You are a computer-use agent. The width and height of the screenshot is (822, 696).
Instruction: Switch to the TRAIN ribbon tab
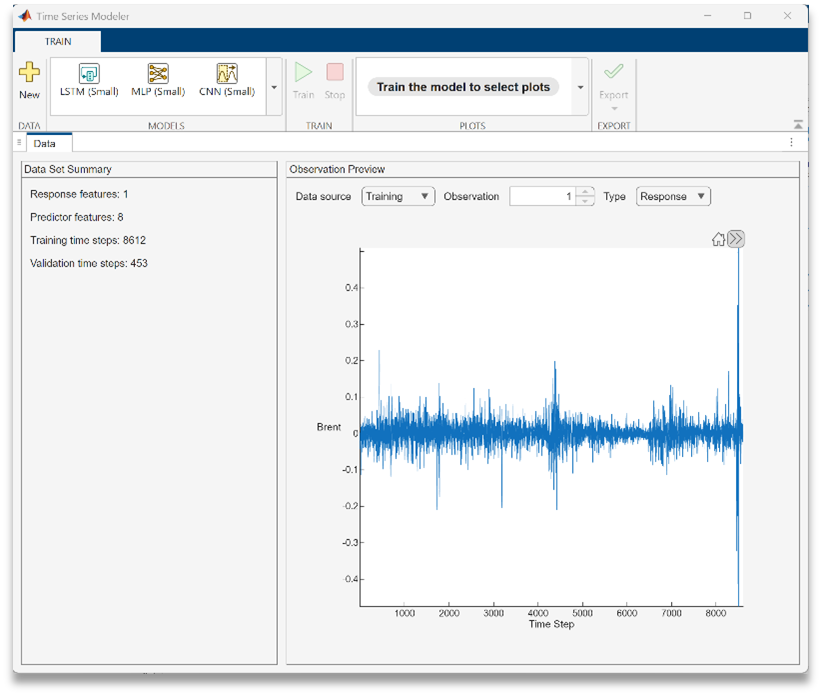pyautogui.click(x=58, y=41)
